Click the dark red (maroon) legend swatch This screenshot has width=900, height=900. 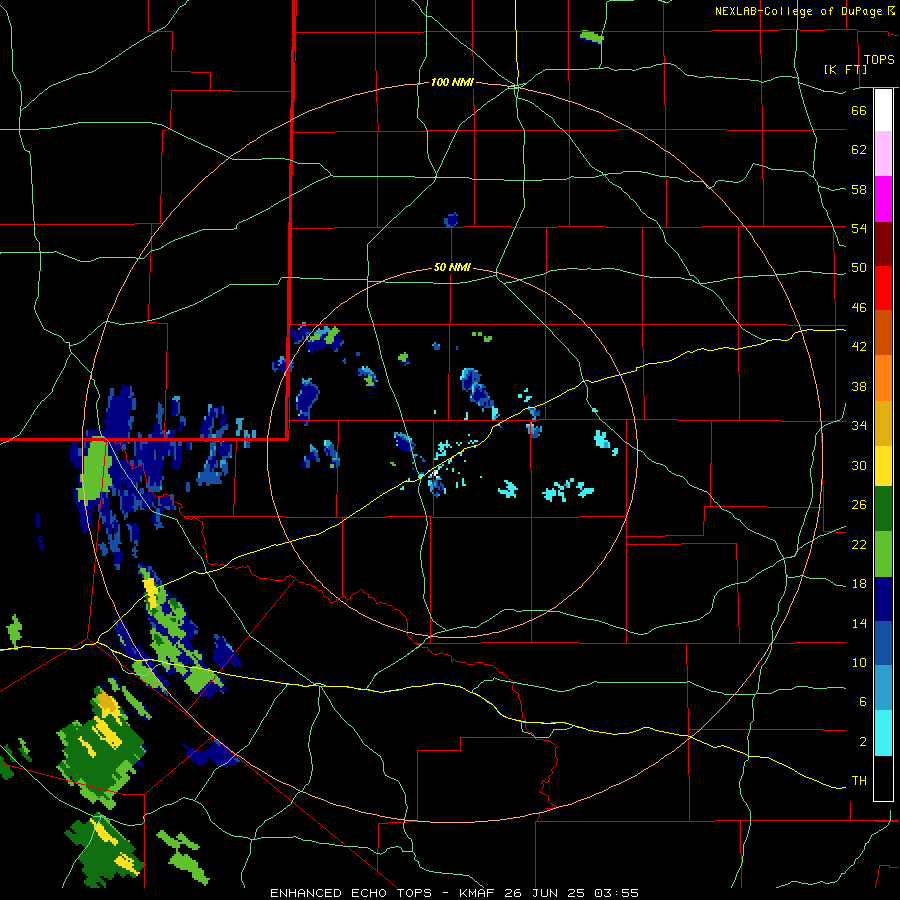pos(883,244)
